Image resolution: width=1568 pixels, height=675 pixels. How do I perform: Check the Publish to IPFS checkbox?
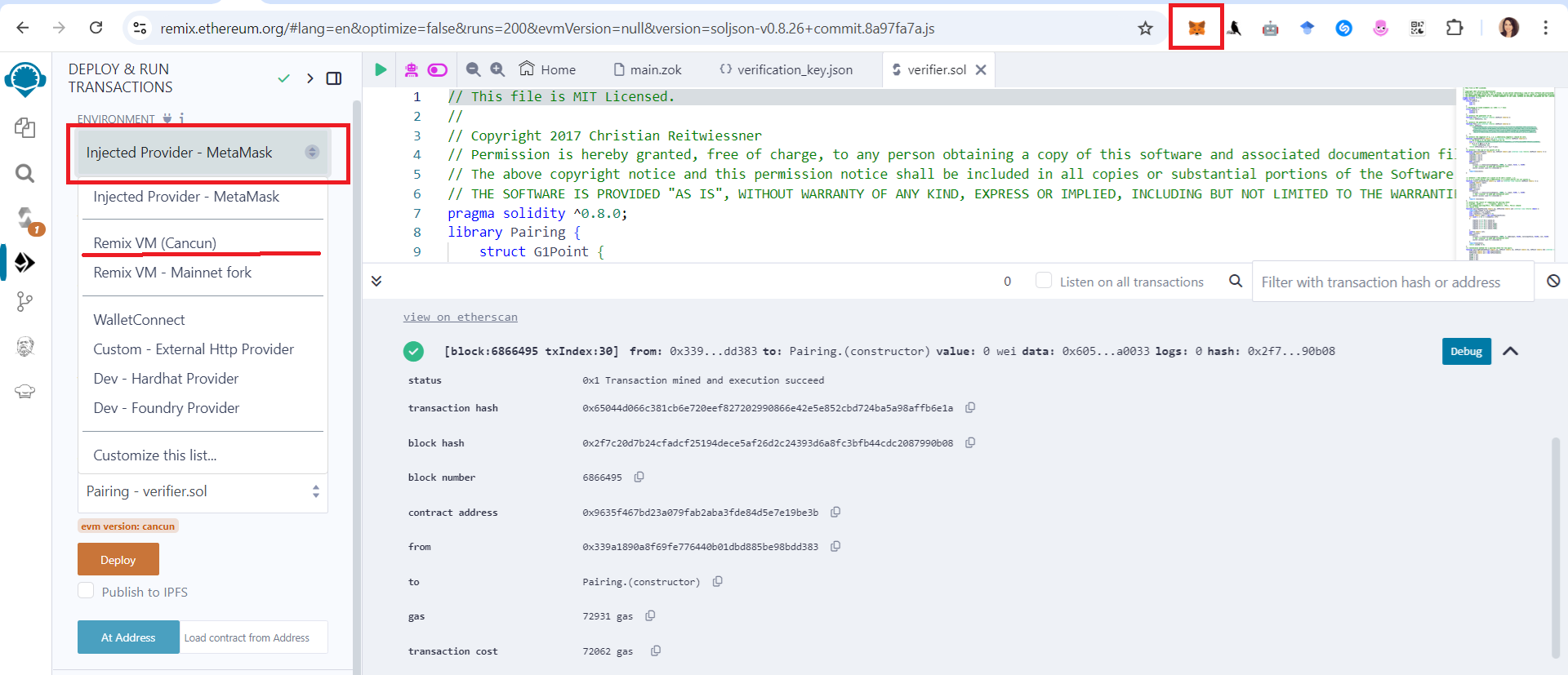click(86, 590)
